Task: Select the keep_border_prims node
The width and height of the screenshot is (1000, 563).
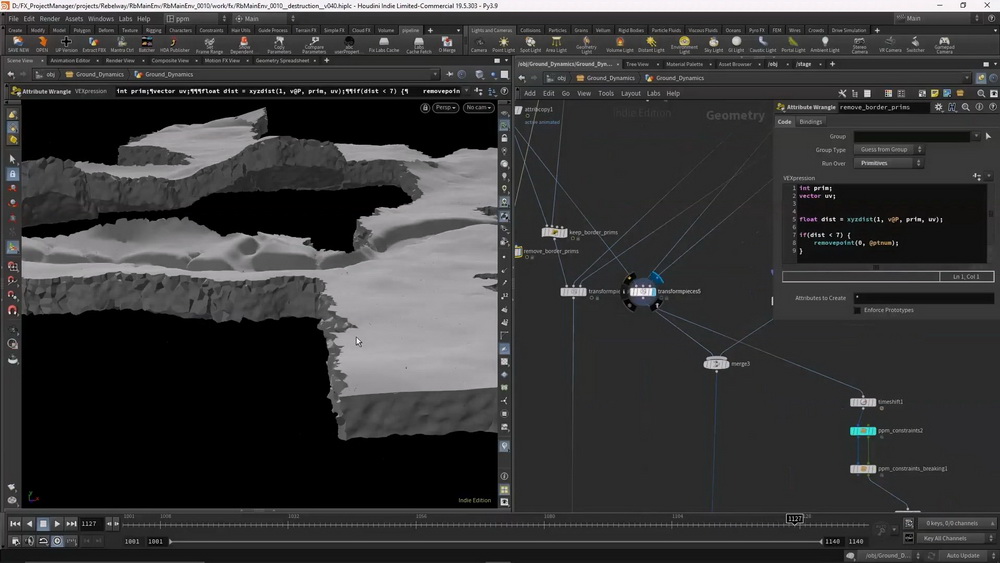Action: point(554,232)
